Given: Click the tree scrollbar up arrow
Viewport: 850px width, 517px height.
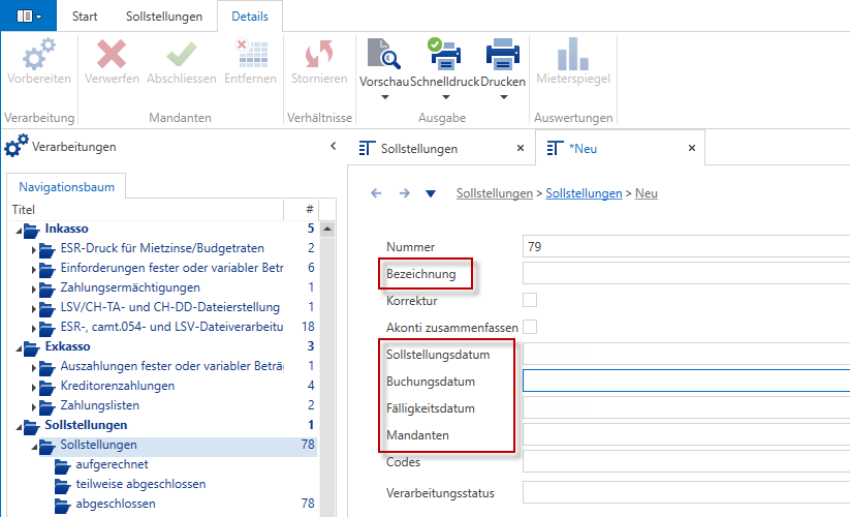Looking at the screenshot, I should pos(327,229).
